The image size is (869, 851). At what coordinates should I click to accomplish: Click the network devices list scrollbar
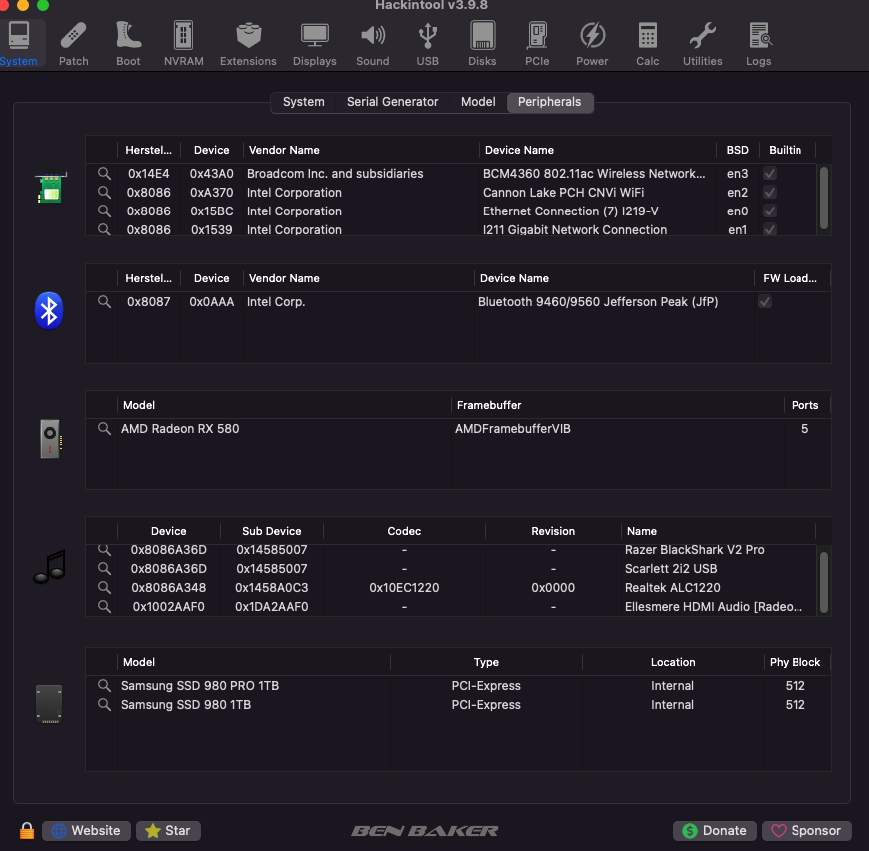823,196
